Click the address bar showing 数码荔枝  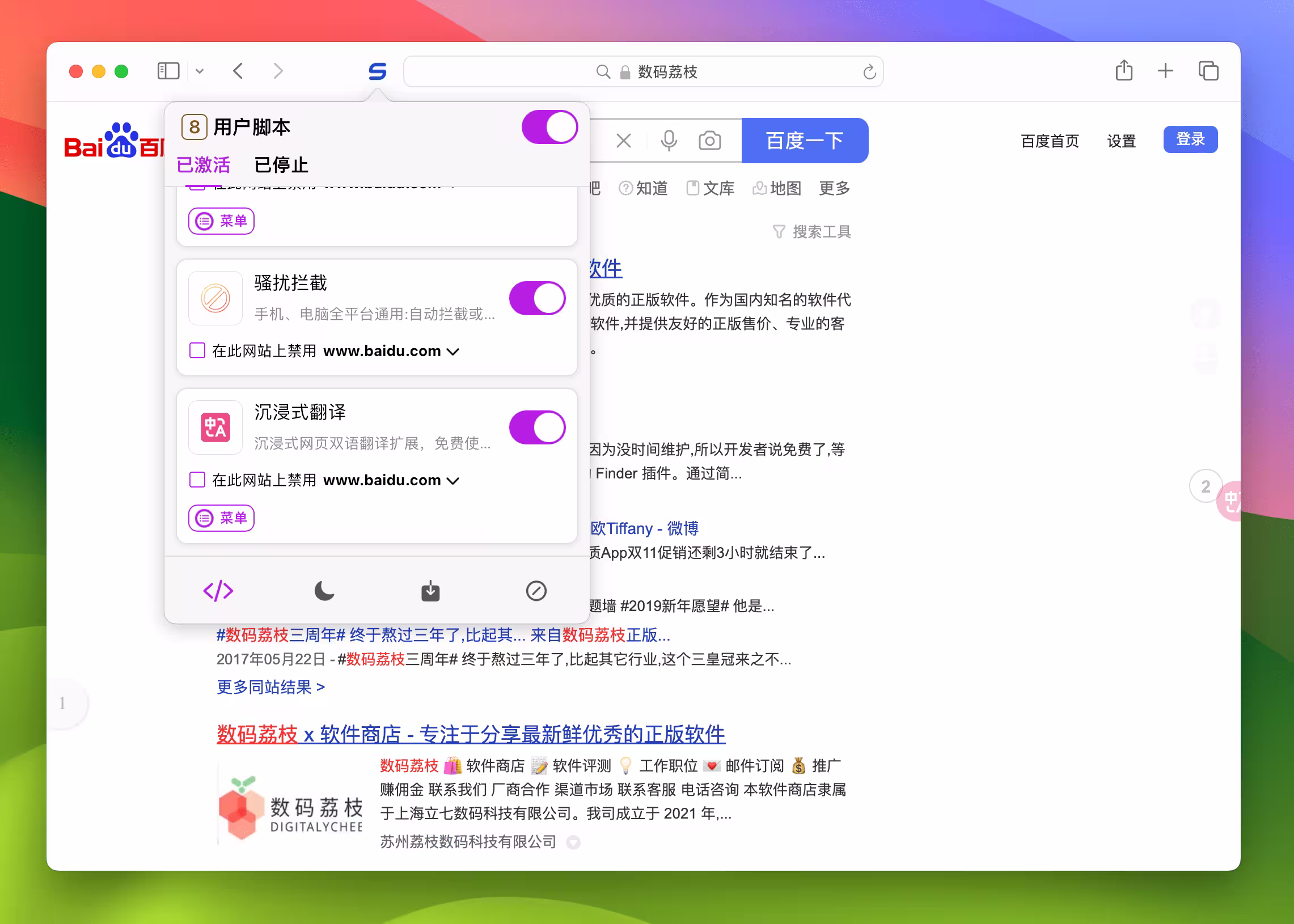tap(644, 71)
